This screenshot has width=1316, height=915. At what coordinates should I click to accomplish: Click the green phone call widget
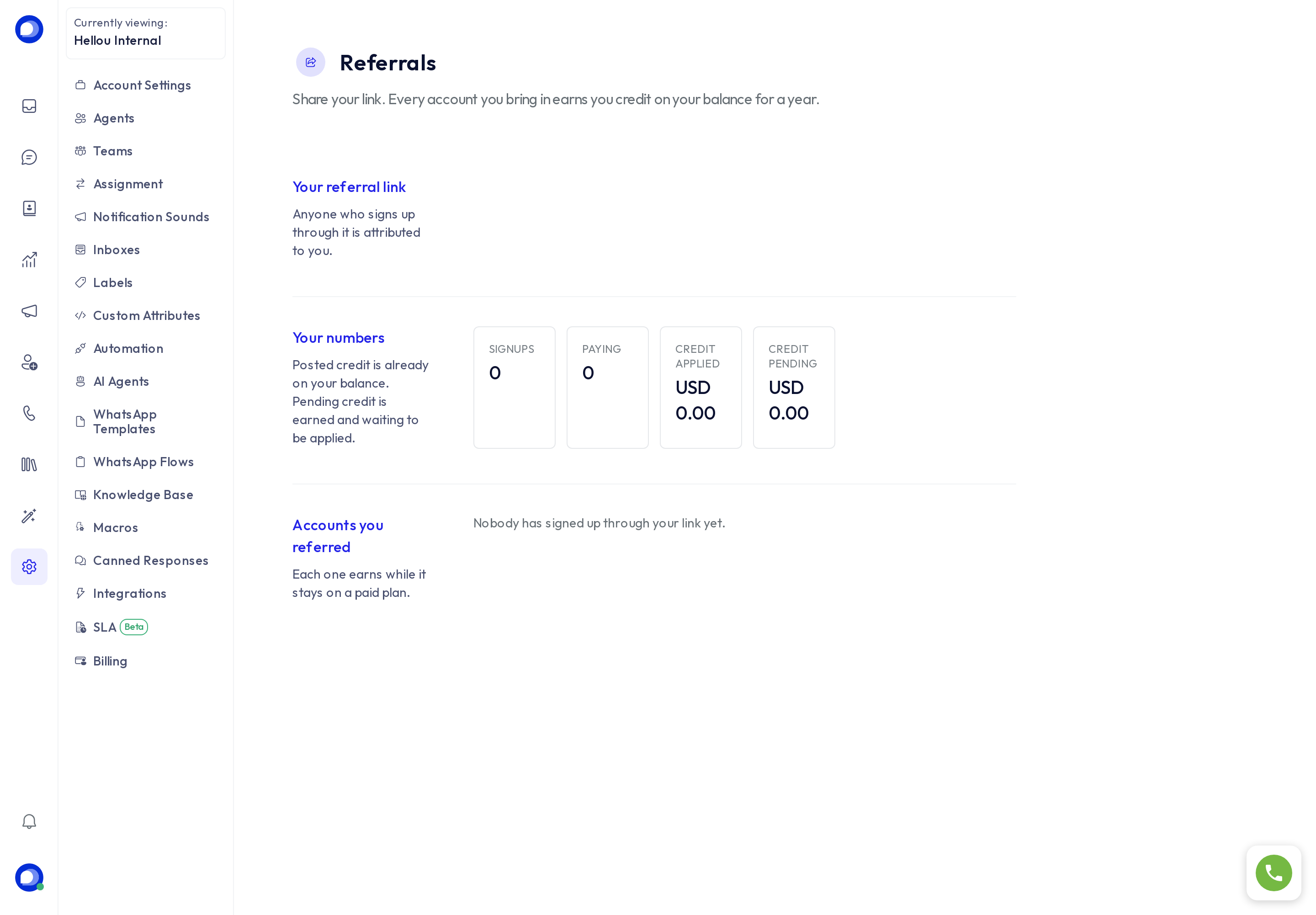(1274, 872)
